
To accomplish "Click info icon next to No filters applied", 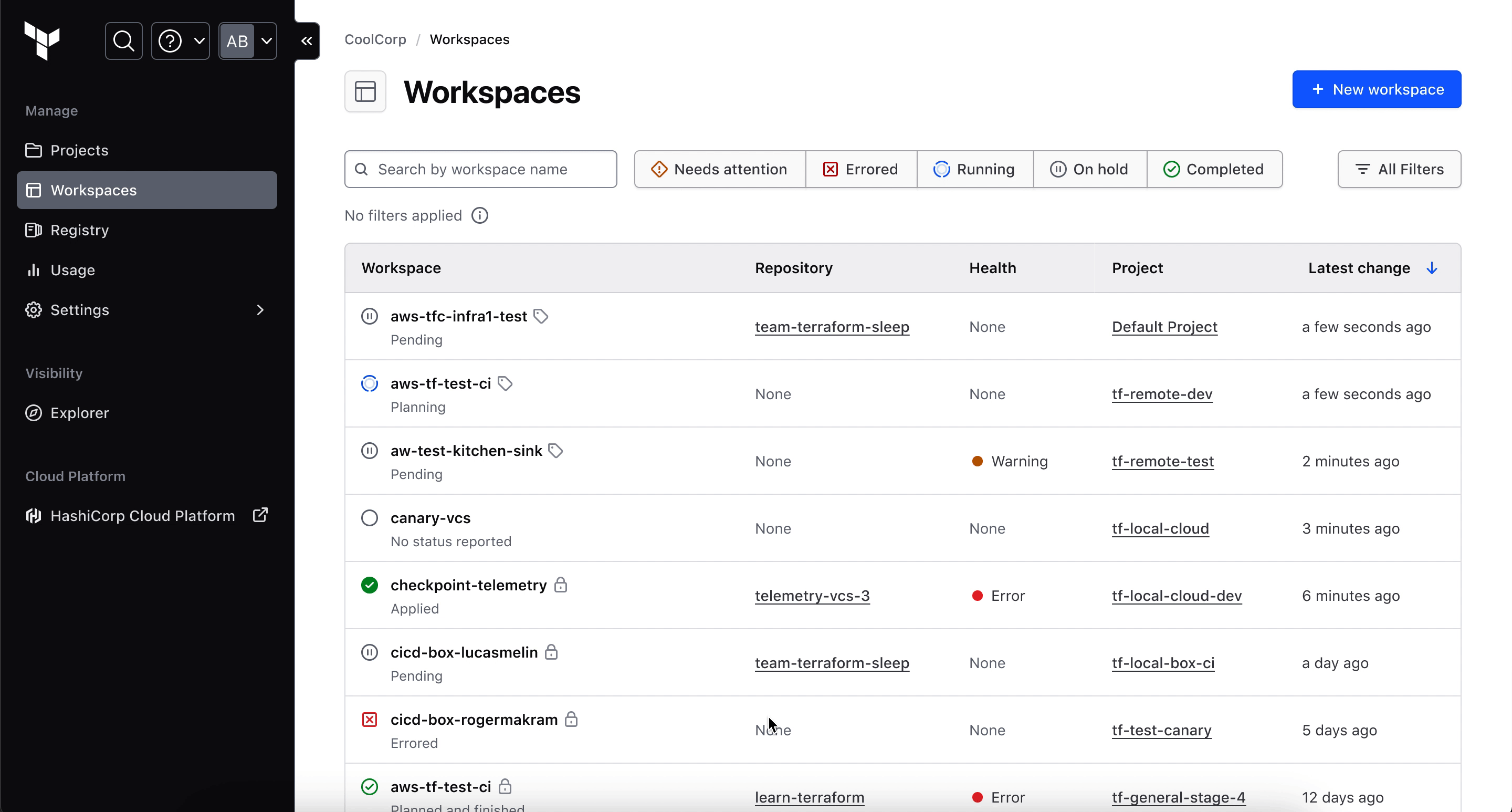I will (479, 215).
